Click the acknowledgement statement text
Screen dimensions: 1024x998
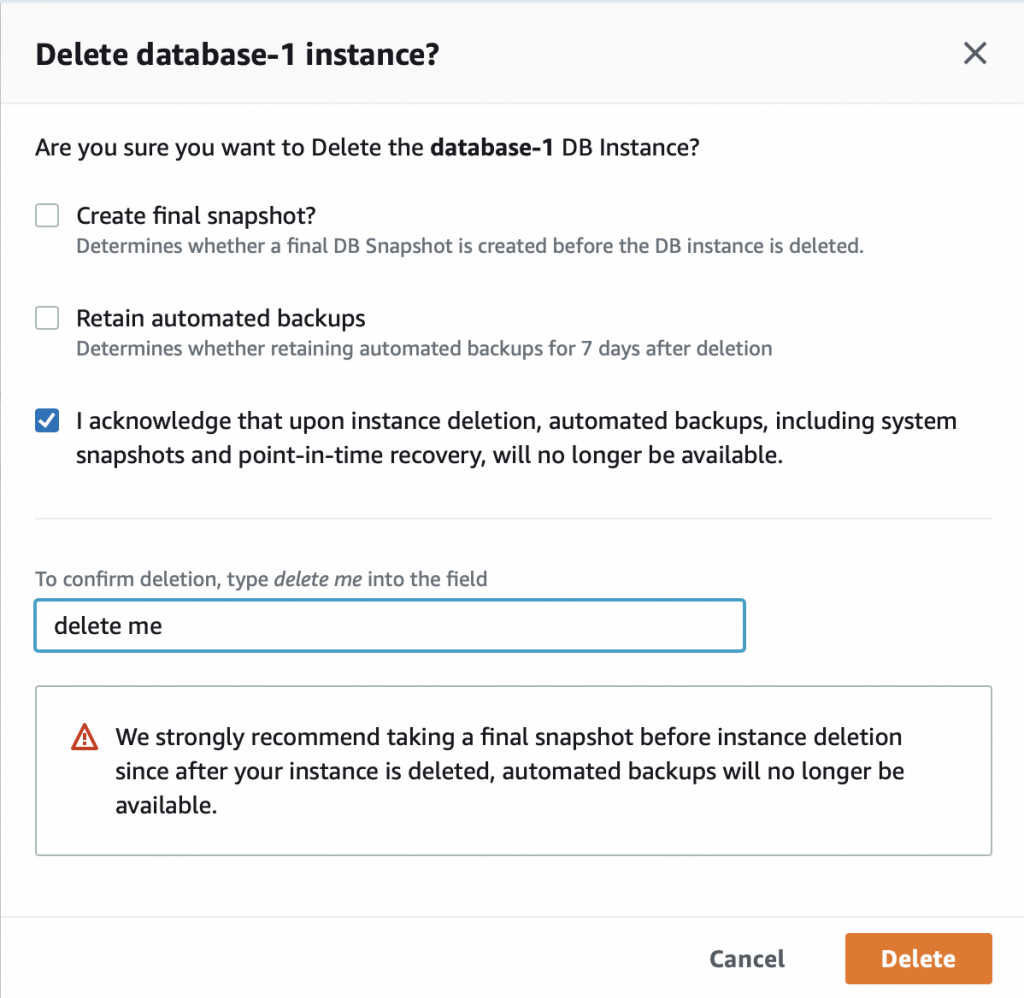point(516,438)
